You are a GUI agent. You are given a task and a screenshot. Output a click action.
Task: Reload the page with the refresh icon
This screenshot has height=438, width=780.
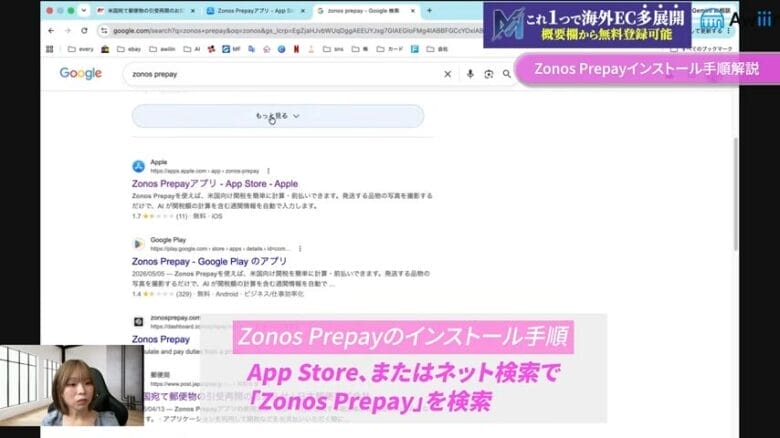[x=84, y=31]
